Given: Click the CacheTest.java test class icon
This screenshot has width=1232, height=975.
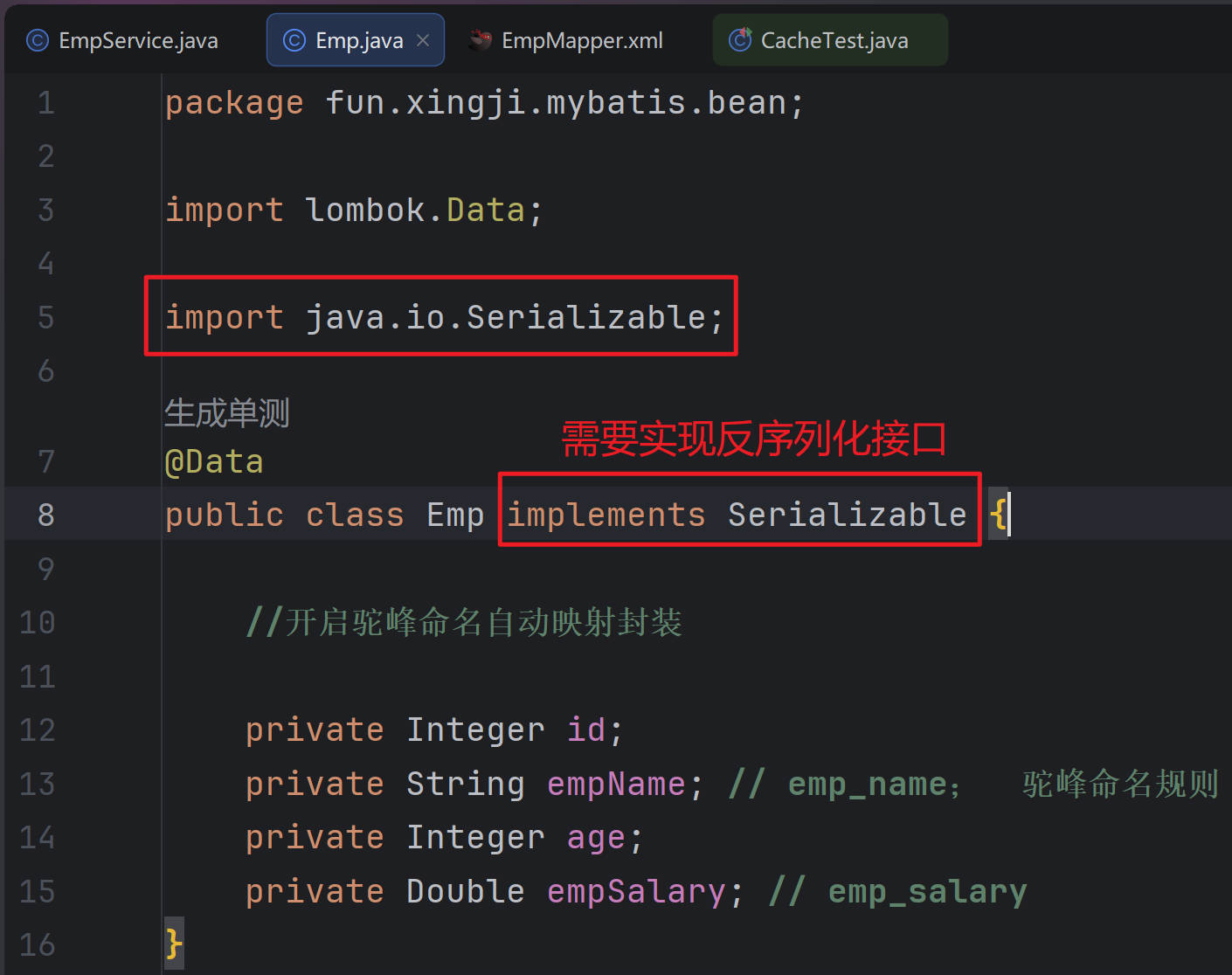Looking at the screenshot, I should tap(740, 40).
